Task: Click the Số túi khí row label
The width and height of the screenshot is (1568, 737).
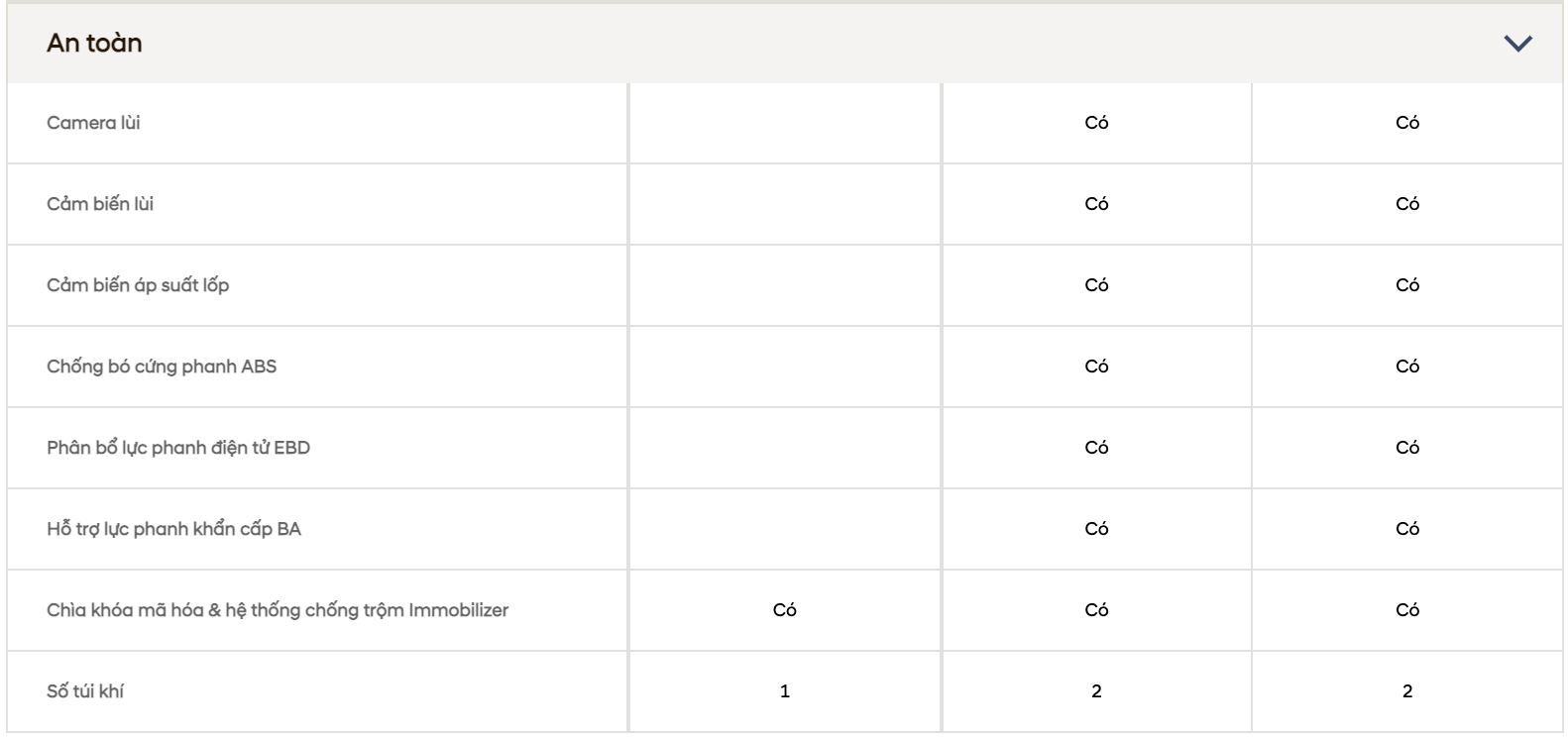Action: (x=85, y=691)
